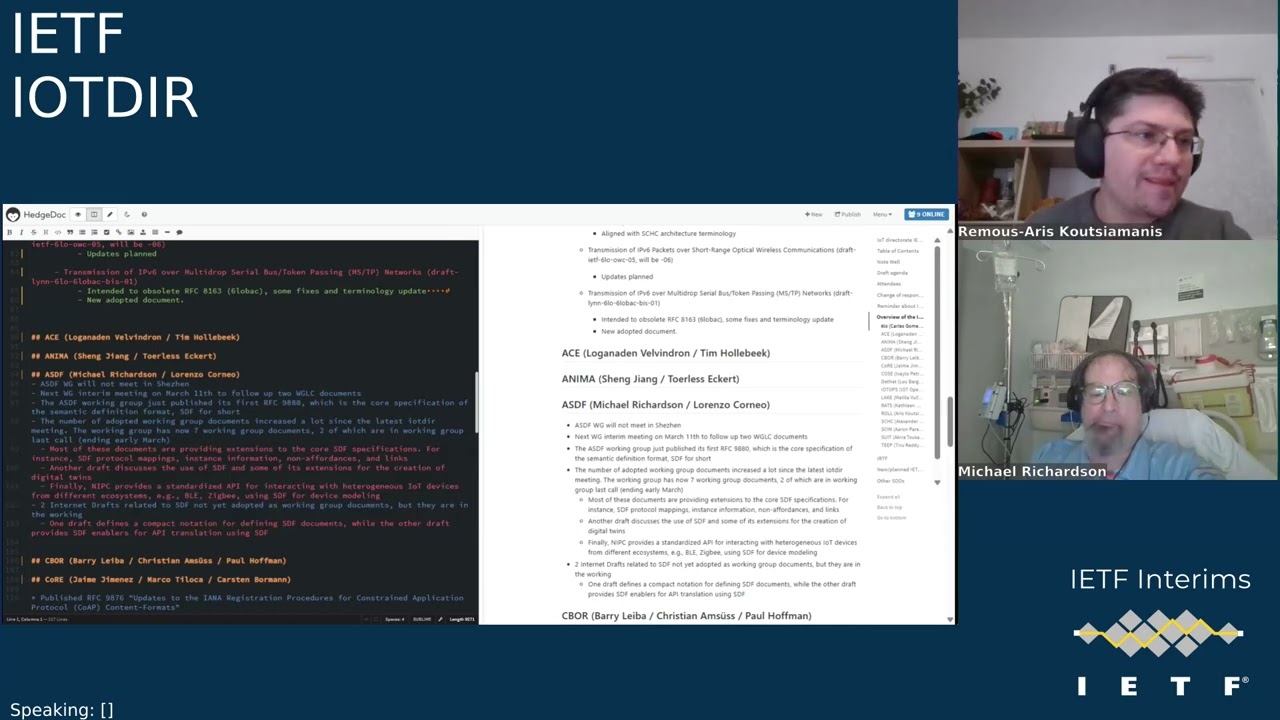
Task: Click '## ASDF (Michael Richardson / Lorenzo Corneo)' editor line
Action: coord(135,374)
